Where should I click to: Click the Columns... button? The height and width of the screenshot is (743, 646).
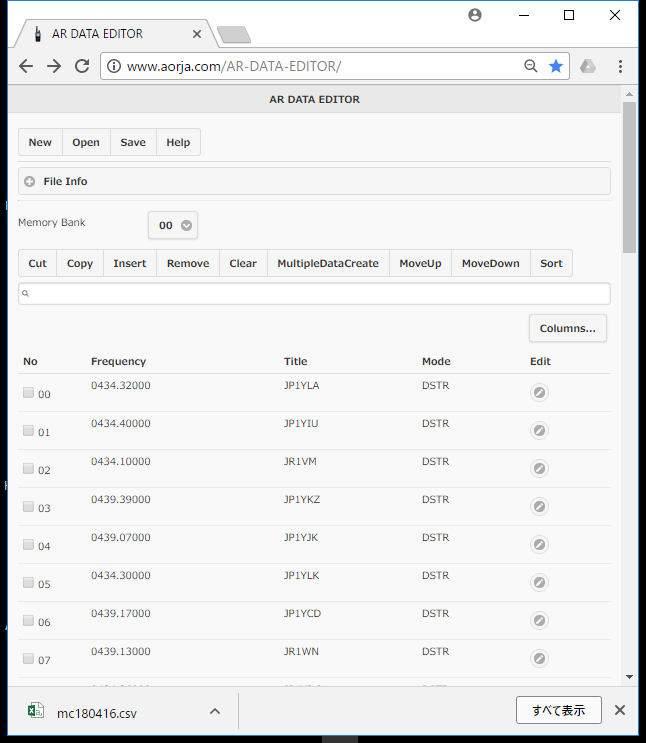[567, 328]
